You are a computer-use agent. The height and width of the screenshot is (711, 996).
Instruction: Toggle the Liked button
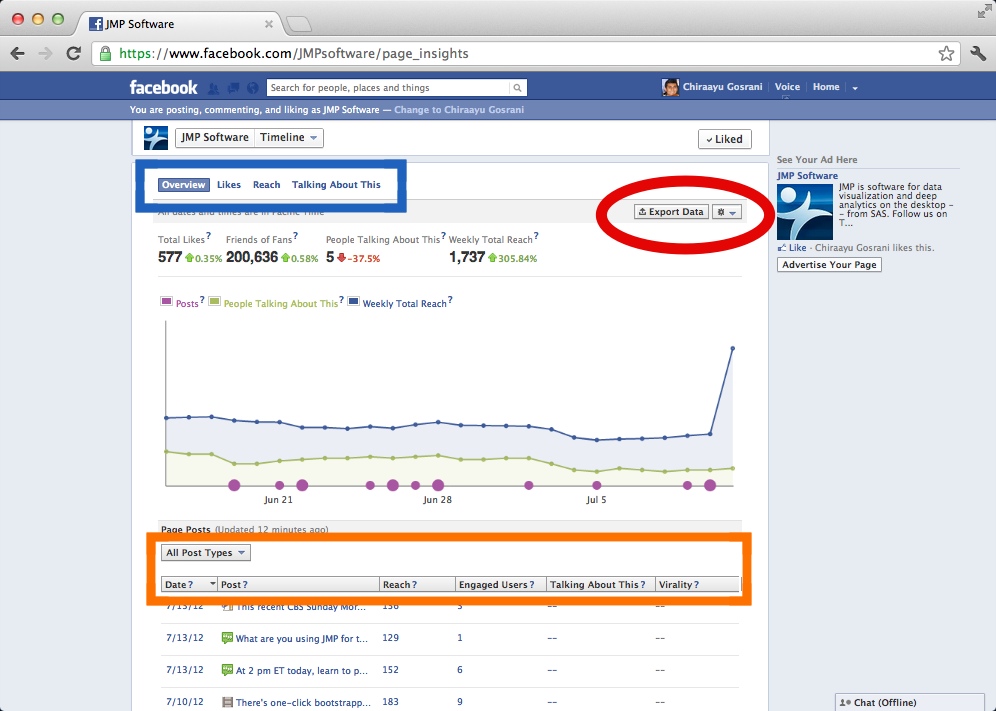tap(724, 139)
